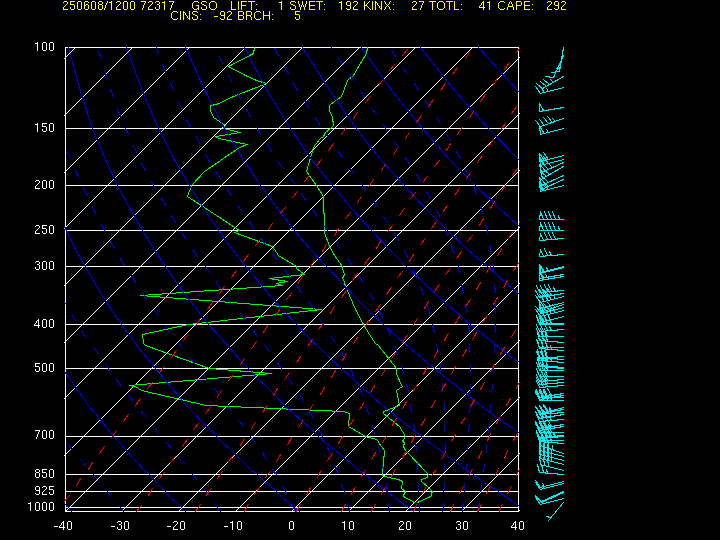Click the date/time stamp 250608/1200
720x540 pixels.
point(99,6)
